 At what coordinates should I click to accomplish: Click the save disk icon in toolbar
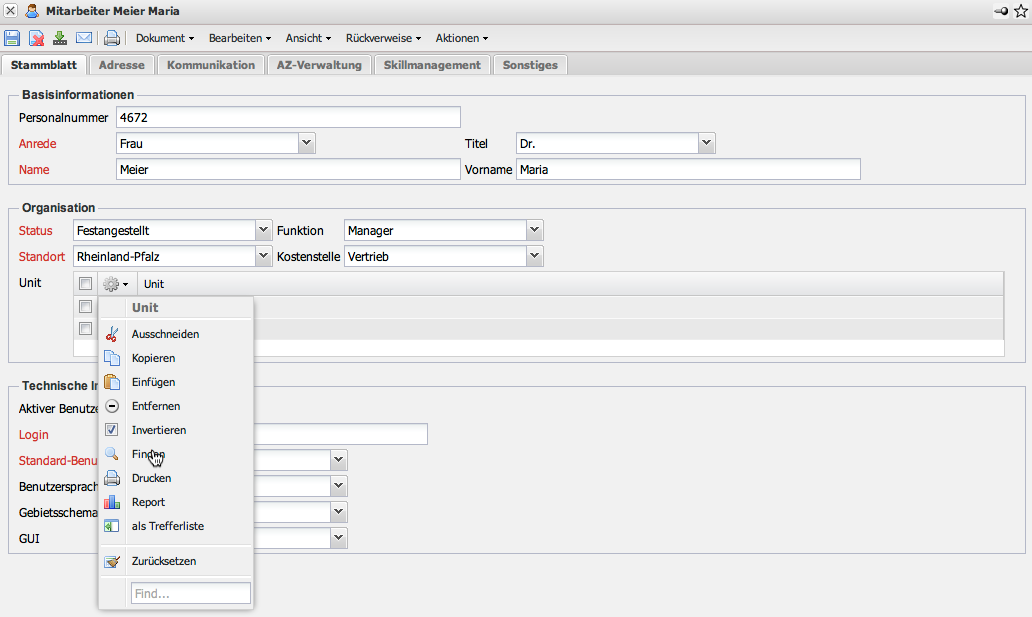pyautogui.click(x=12, y=38)
